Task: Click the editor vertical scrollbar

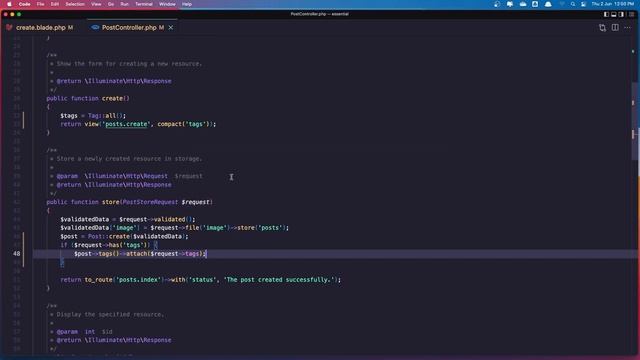Action: tap(635, 122)
